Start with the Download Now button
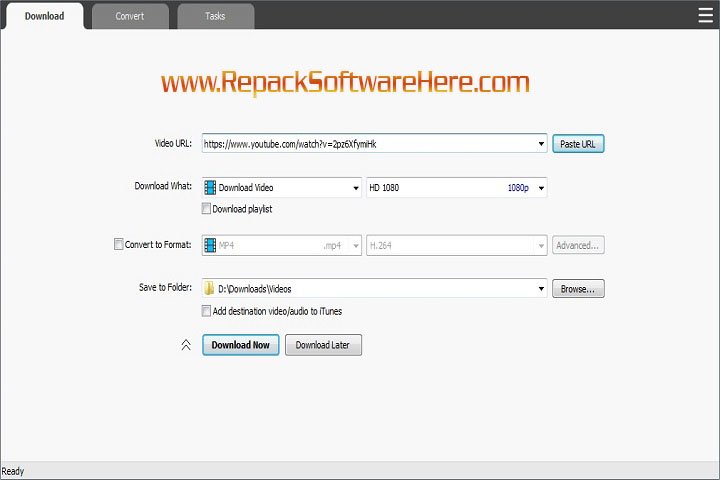The height and width of the screenshot is (480, 720). click(241, 345)
